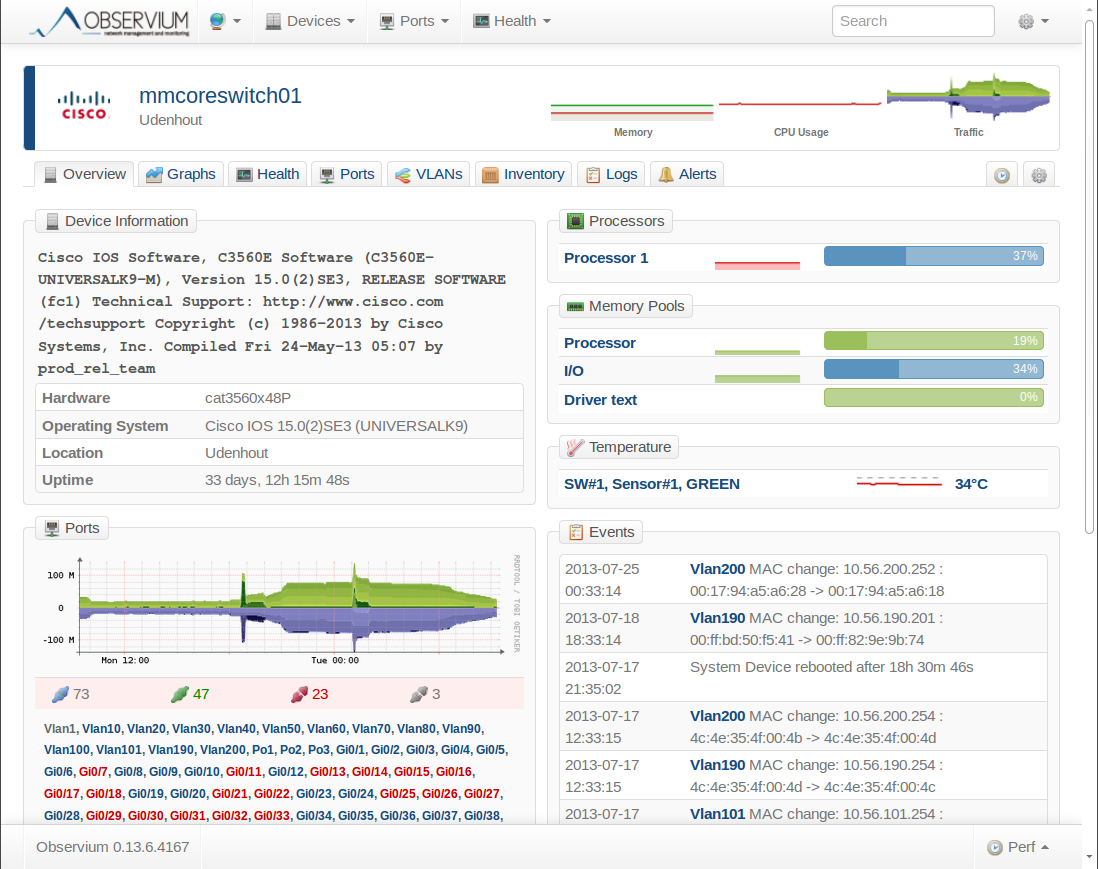This screenshot has height=869, width=1098.
Task: Open the I/O memory pool link
Action: [x=574, y=371]
